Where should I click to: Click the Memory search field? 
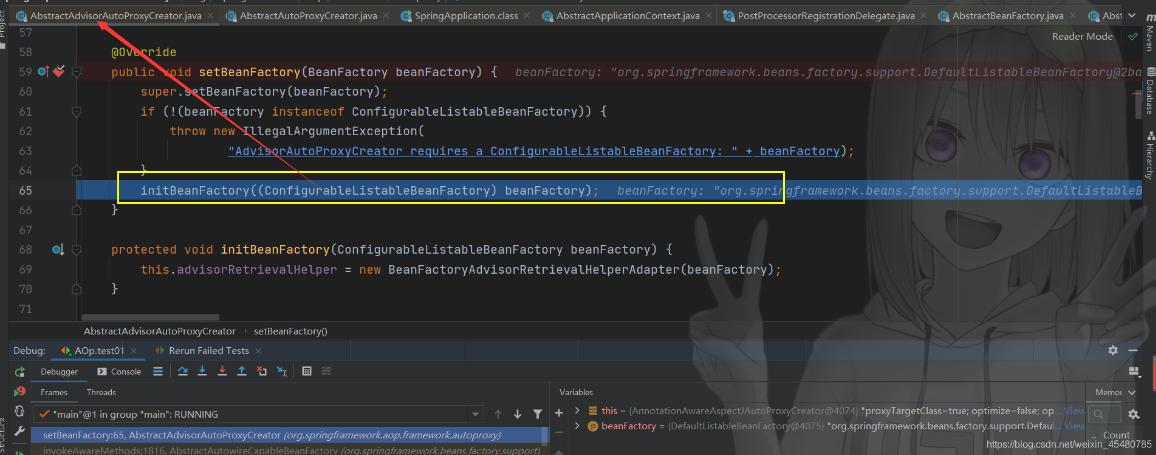coord(1104,414)
